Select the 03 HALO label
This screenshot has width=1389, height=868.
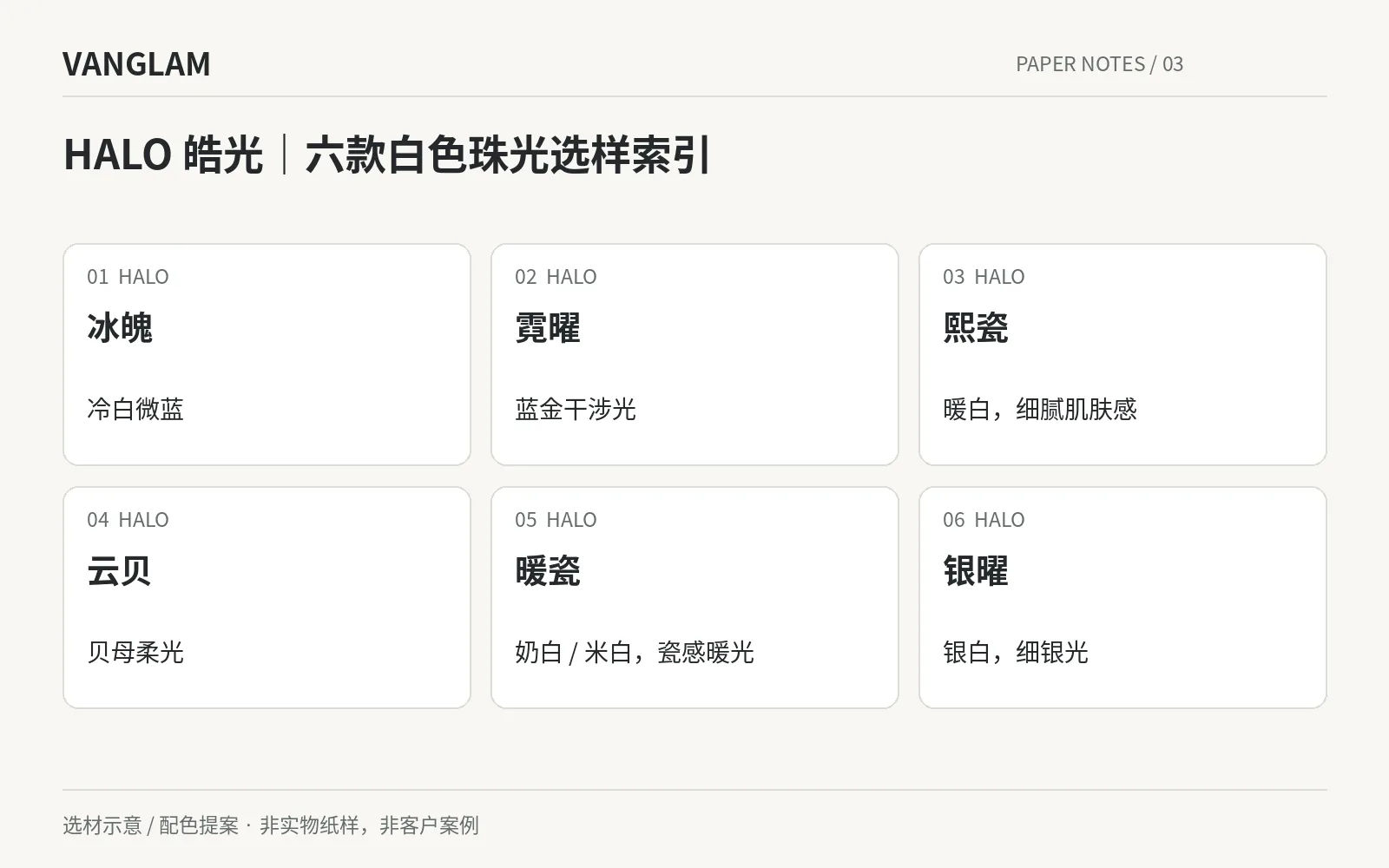coord(984,277)
